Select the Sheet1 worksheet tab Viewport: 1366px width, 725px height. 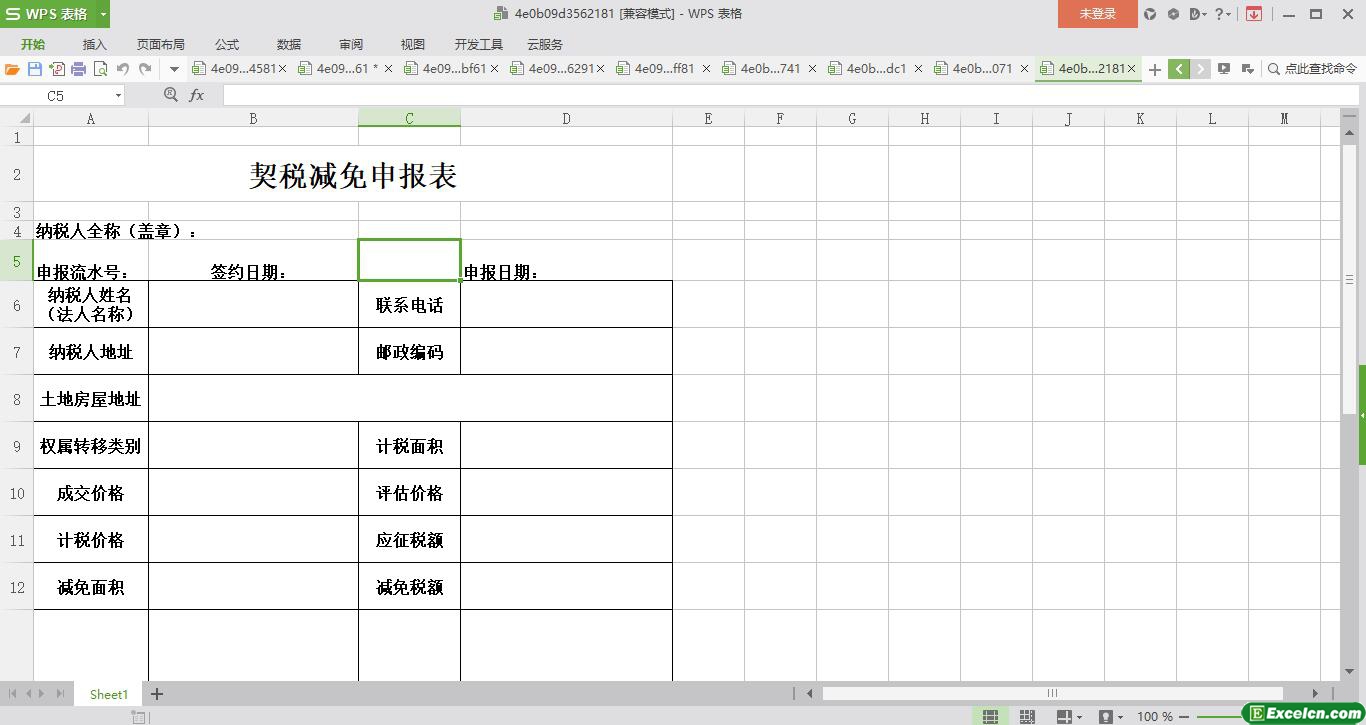coord(109,694)
